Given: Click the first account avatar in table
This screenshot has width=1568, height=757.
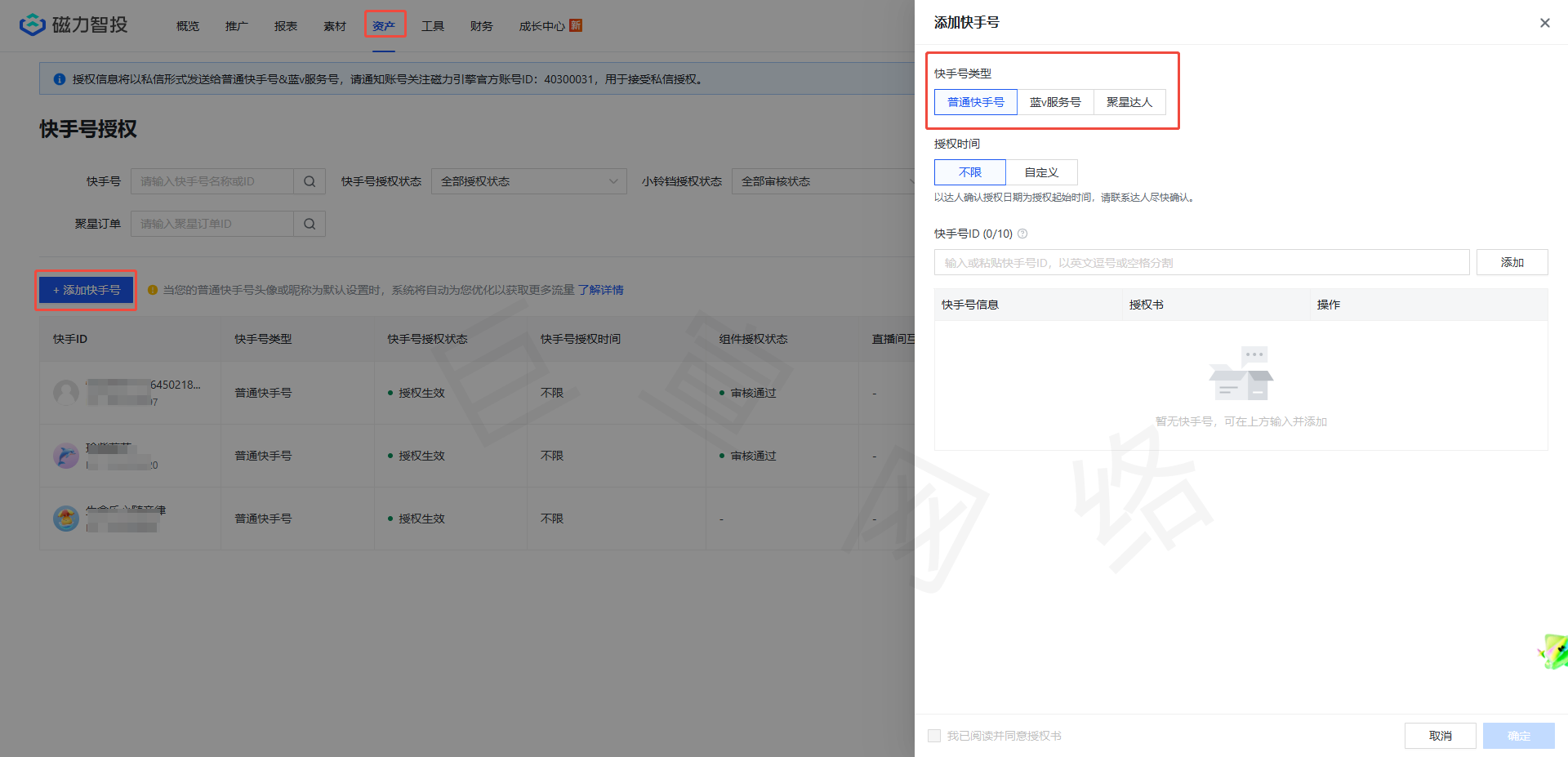Looking at the screenshot, I should (x=66, y=393).
